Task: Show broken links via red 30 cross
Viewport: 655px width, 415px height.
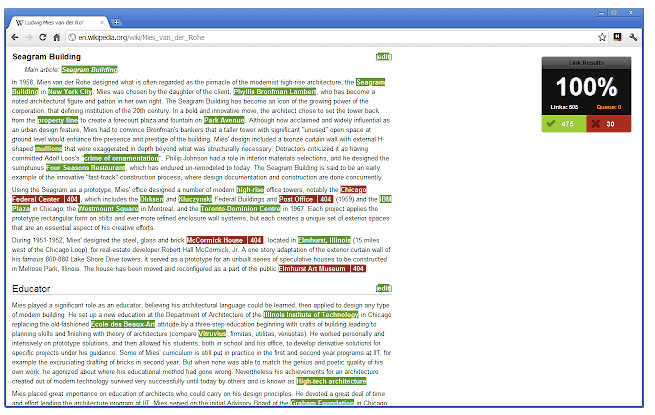Action: point(609,124)
